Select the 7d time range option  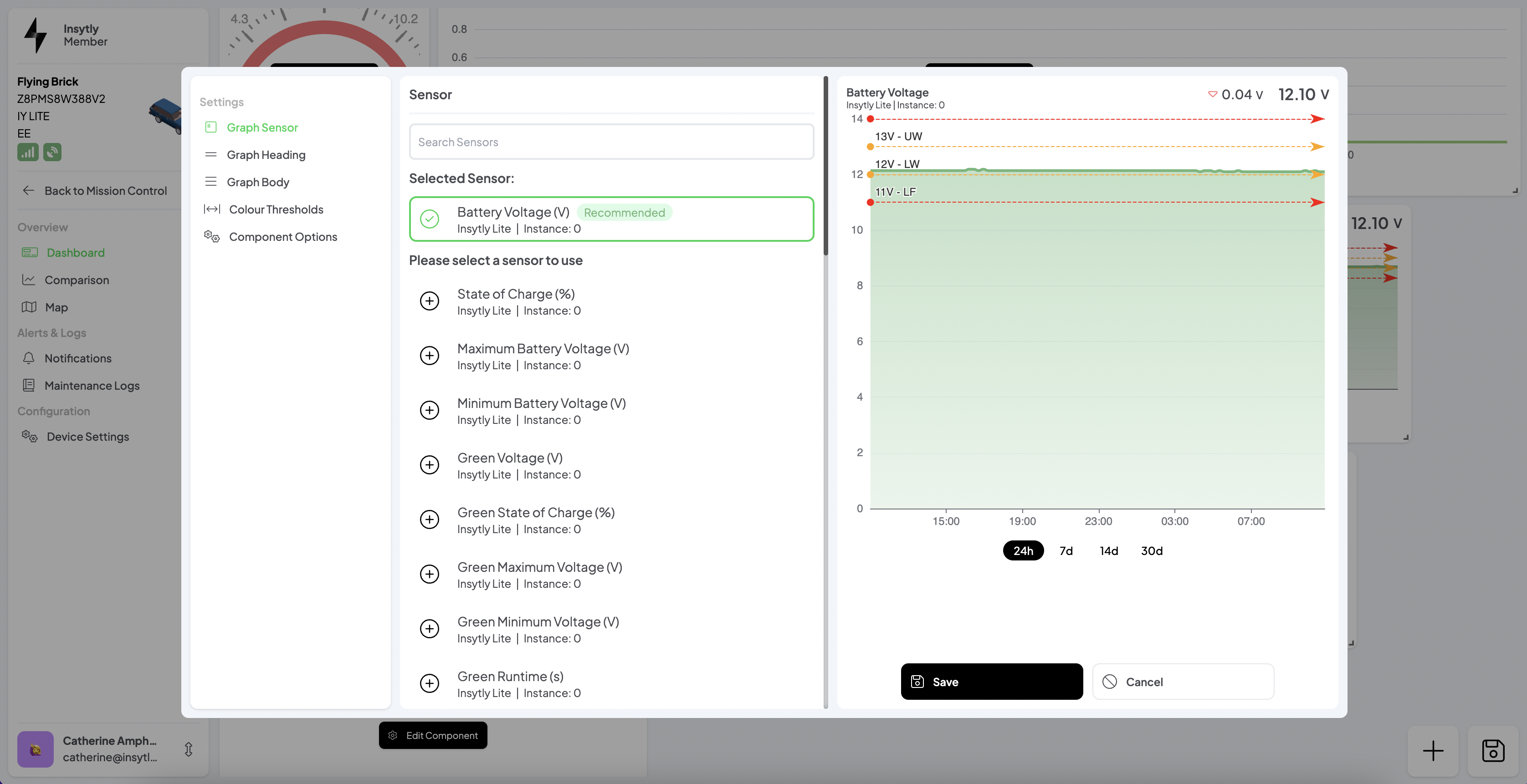point(1066,550)
